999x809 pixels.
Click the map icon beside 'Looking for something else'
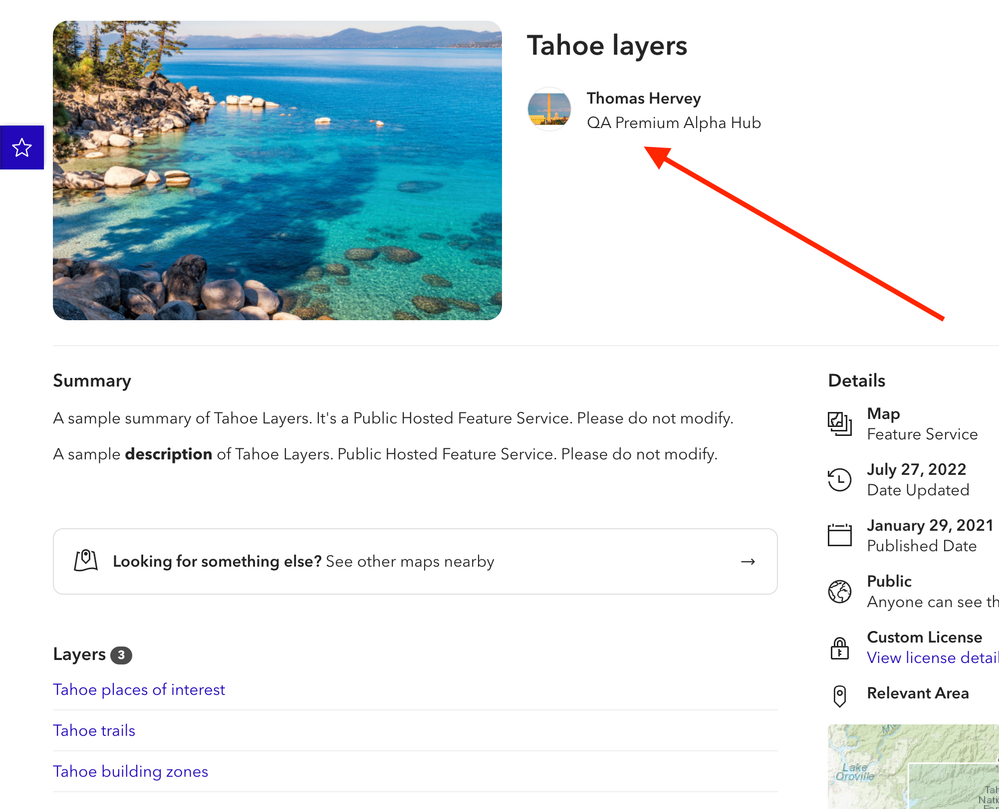(x=87, y=562)
